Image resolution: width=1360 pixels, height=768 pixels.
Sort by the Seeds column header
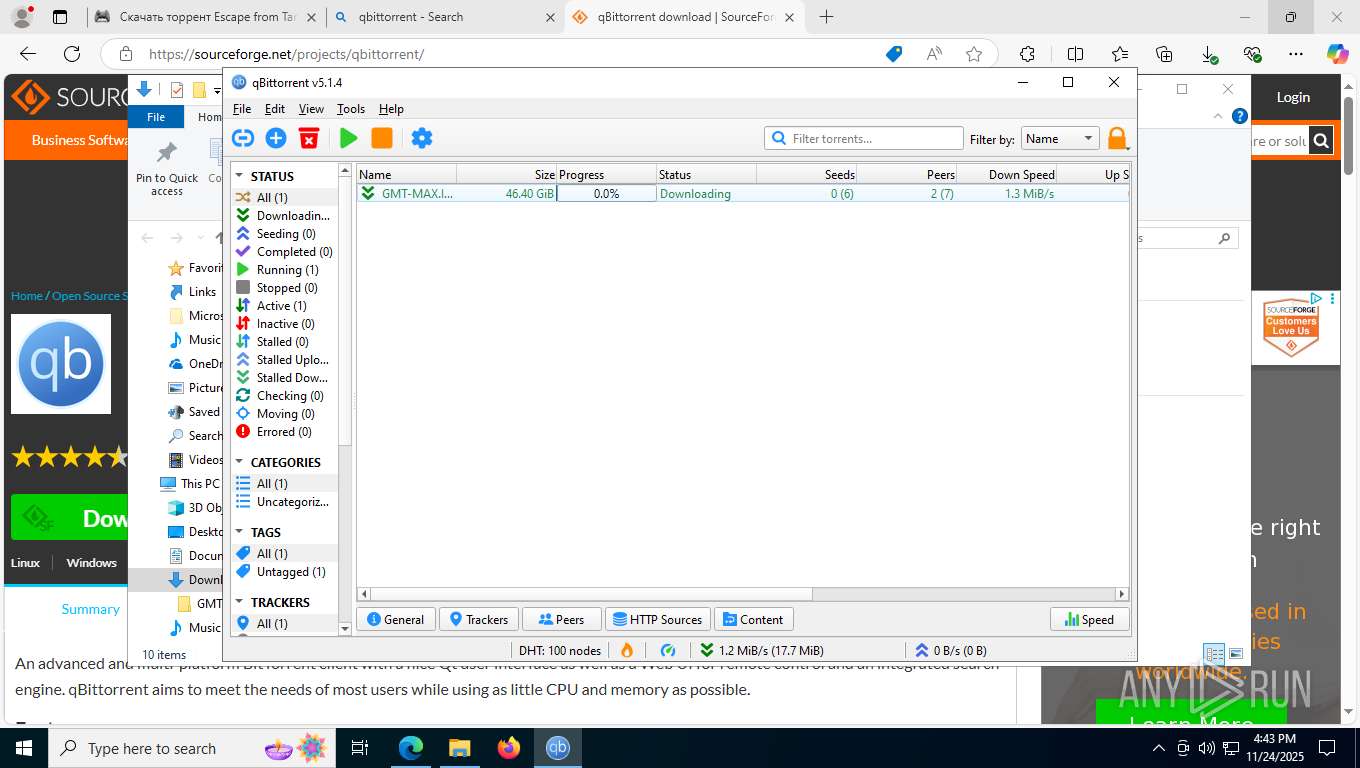click(806, 174)
